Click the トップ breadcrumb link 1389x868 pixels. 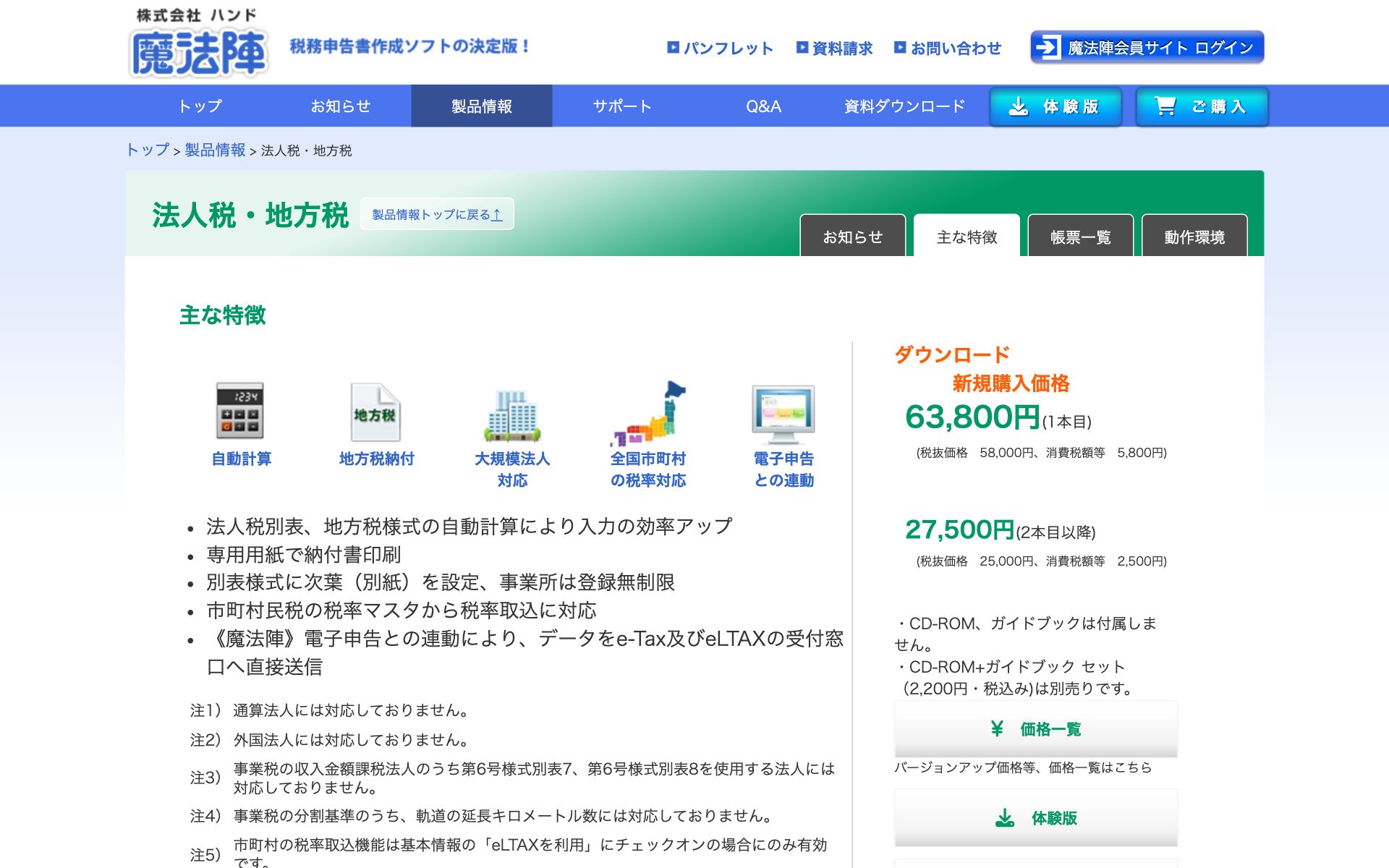click(x=148, y=150)
